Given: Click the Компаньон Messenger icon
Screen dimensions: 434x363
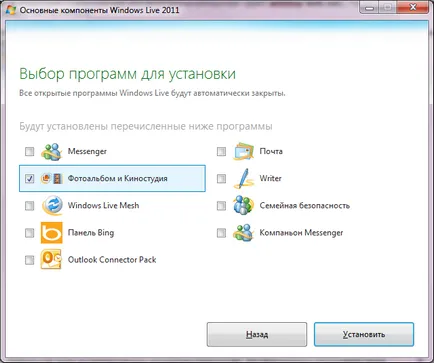Looking at the screenshot, I should click(244, 232).
